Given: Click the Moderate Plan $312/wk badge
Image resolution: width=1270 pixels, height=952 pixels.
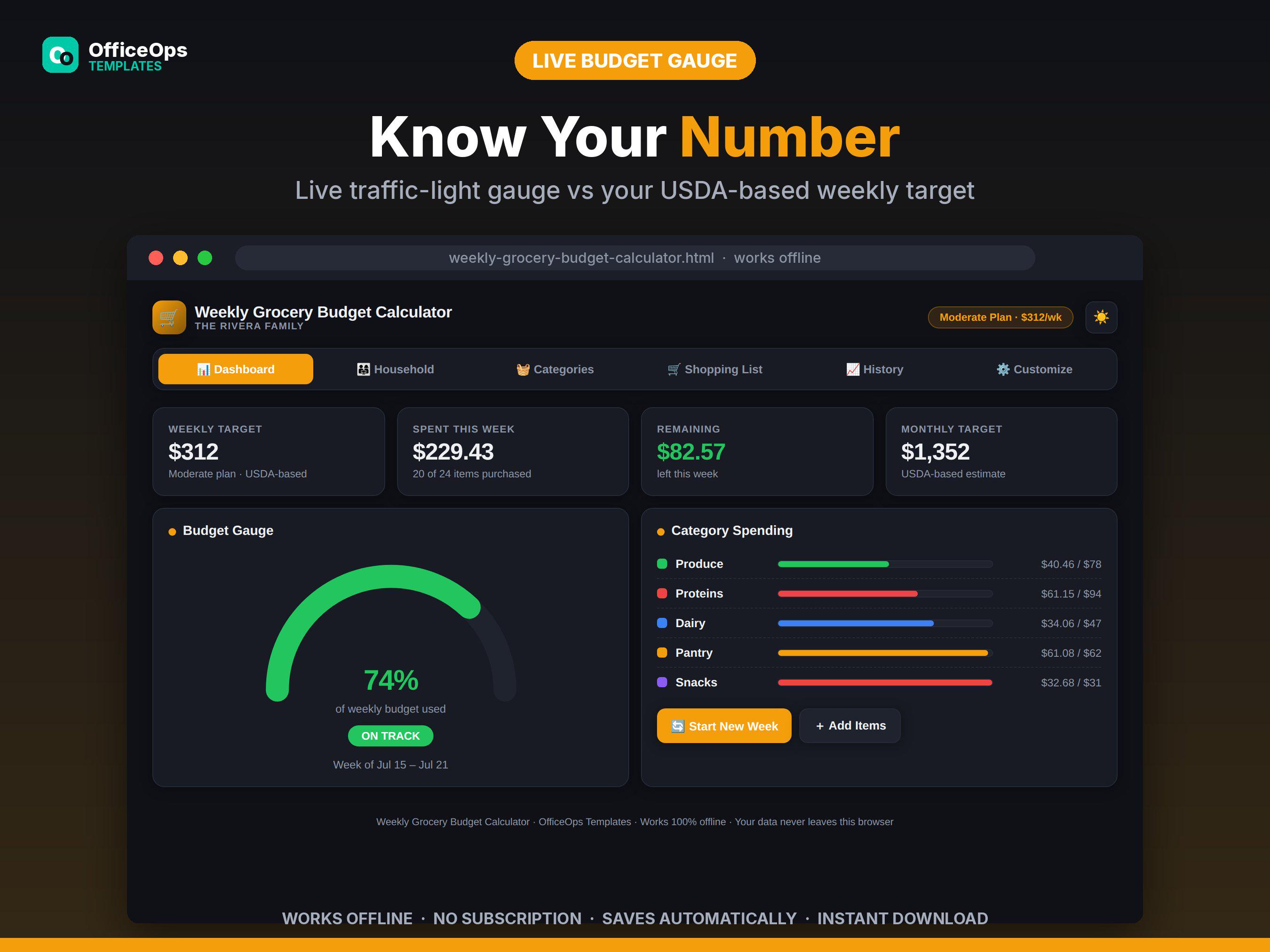Looking at the screenshot, I should tap(1000, 317).
